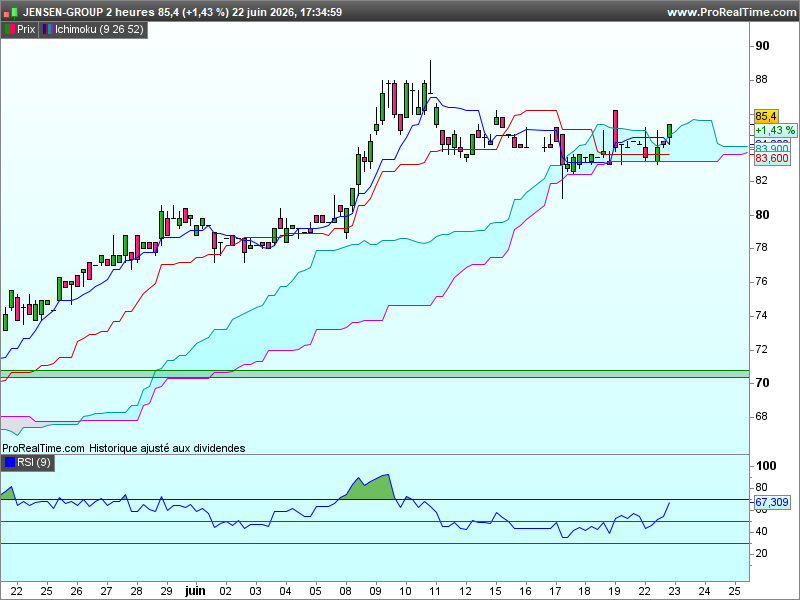This screenshot has width=800, height=600.
Task: Click the 'Historique ajusté aux dividendes' note
Action: pos(167,448)
